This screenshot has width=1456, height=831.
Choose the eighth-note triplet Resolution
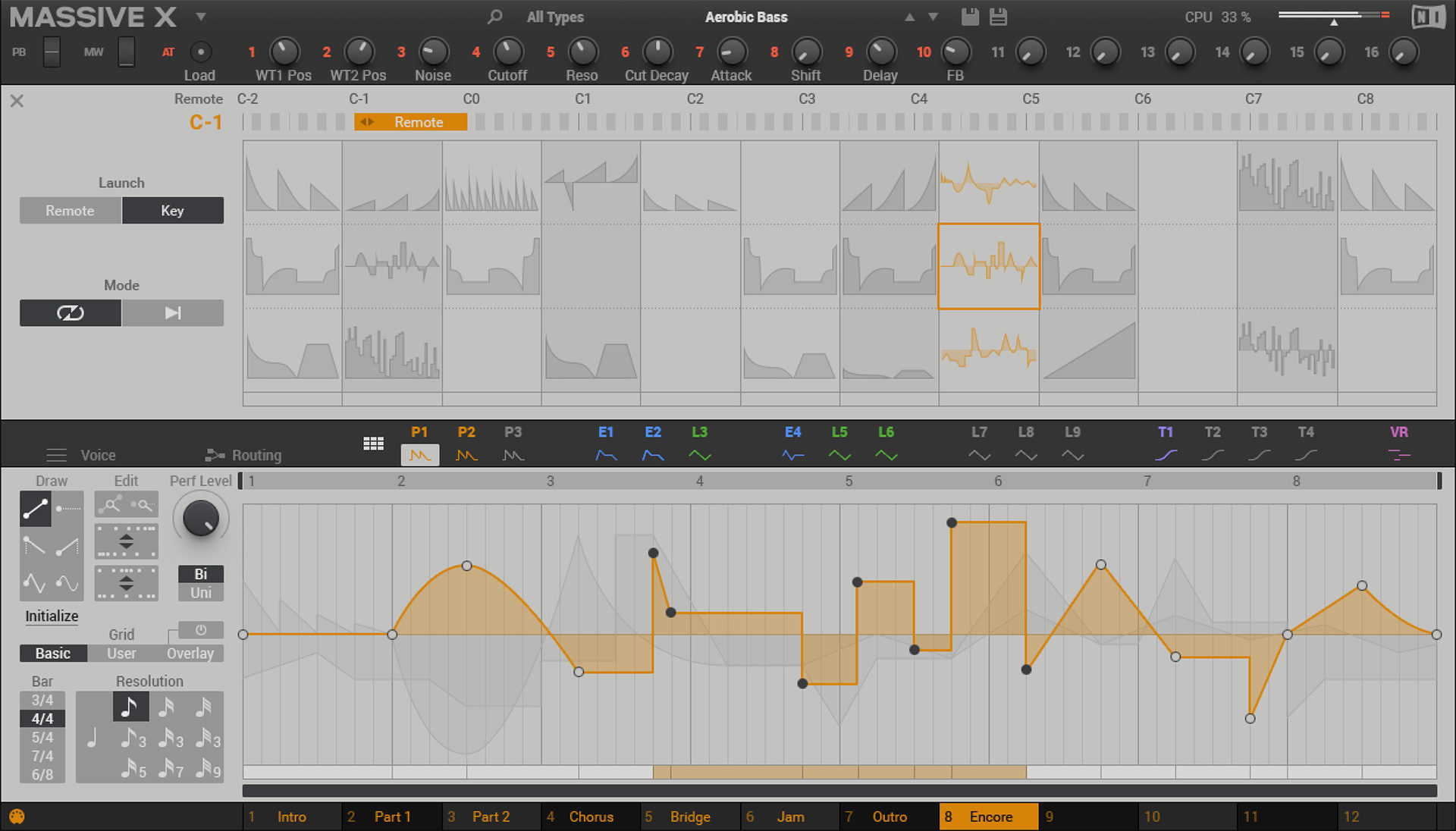(131, 738)
